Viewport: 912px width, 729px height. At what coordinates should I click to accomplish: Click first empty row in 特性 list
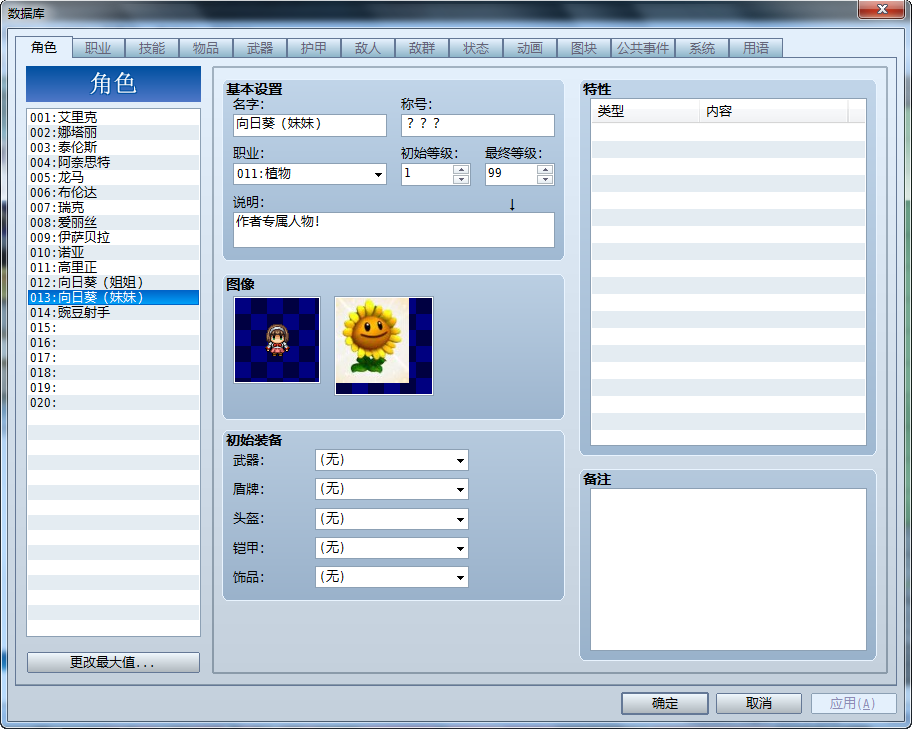pyautogui.click(x=728, y=131)
